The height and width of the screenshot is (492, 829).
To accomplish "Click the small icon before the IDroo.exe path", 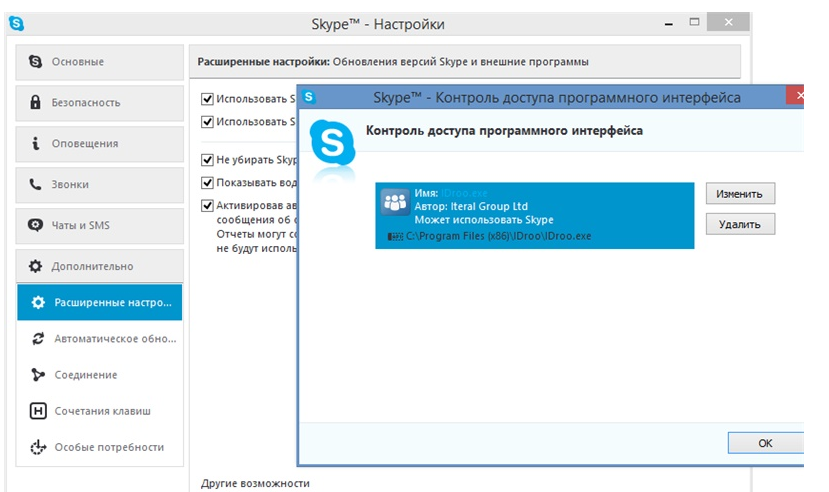I will coord(395,236).
